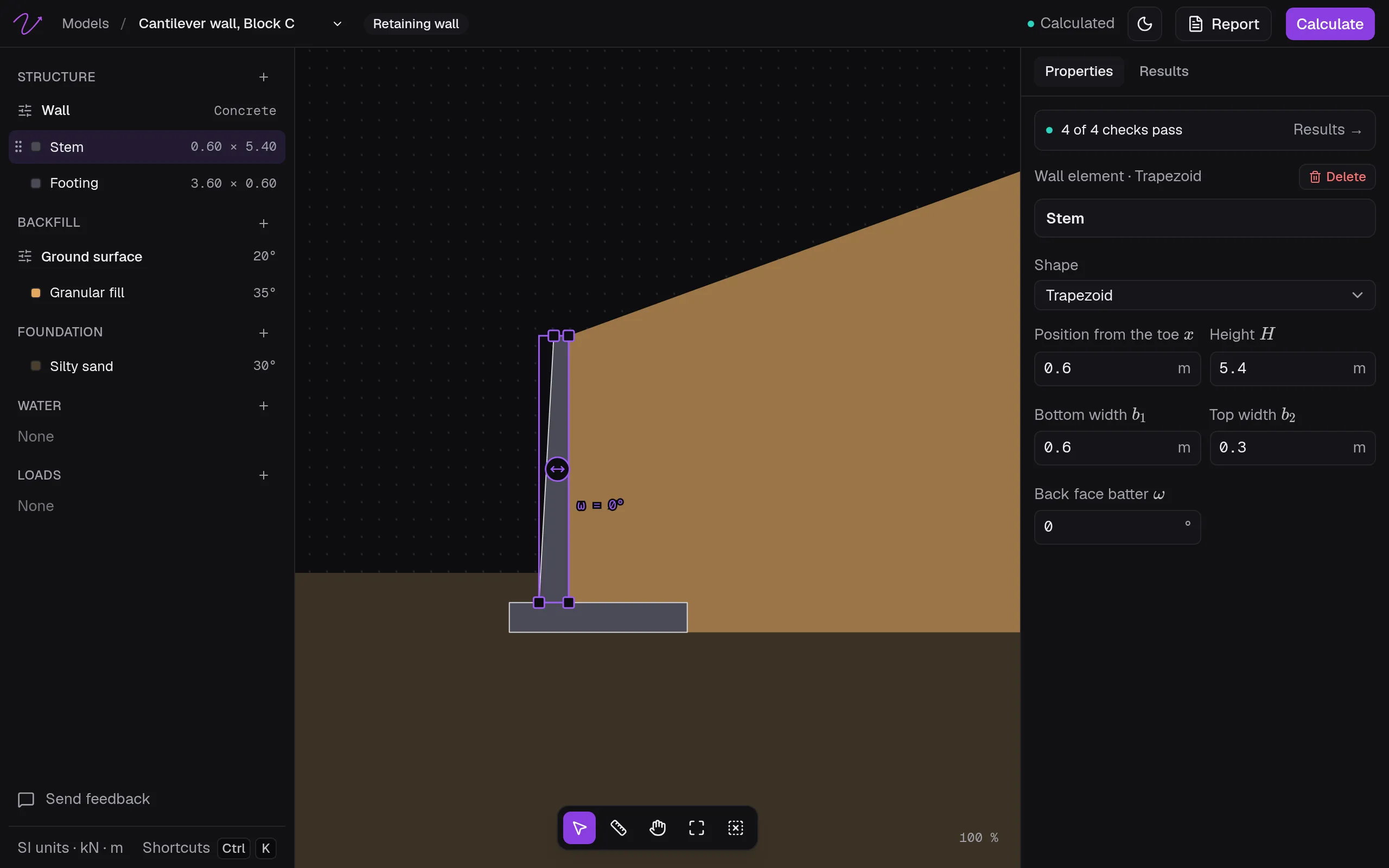The image size is (1389, 868).
Task: Edit the Top width b2 field
Action: pos(1292,448)
